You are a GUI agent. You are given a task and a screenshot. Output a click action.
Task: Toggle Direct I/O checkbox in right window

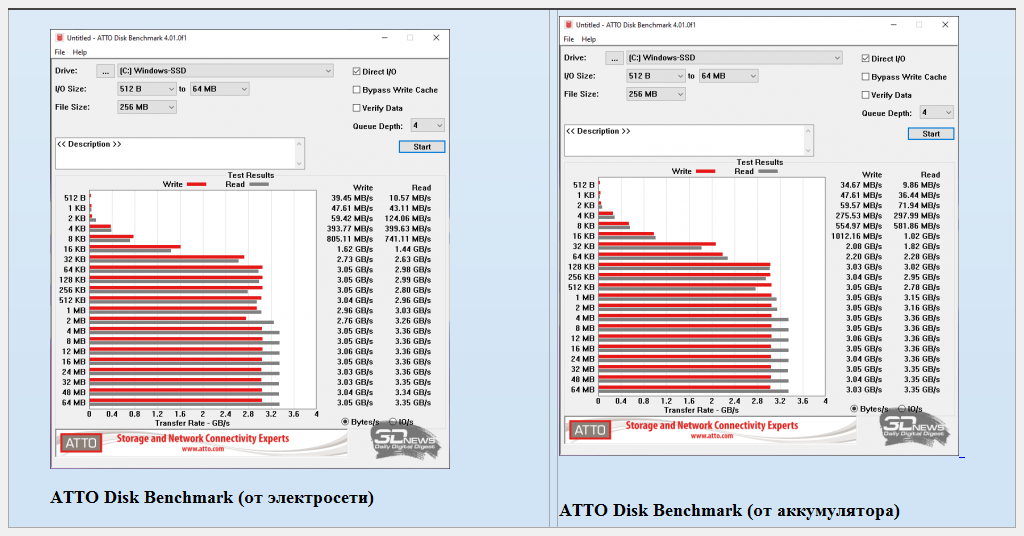[x=865, y=58]
